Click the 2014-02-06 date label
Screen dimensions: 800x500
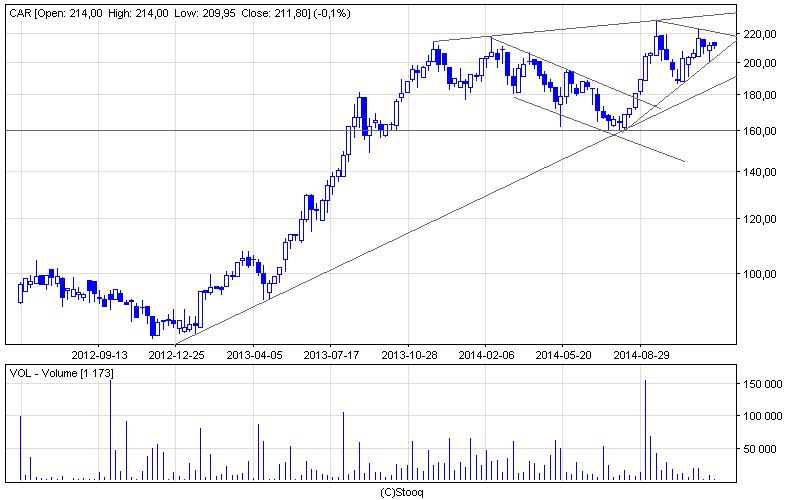[486, 355]
